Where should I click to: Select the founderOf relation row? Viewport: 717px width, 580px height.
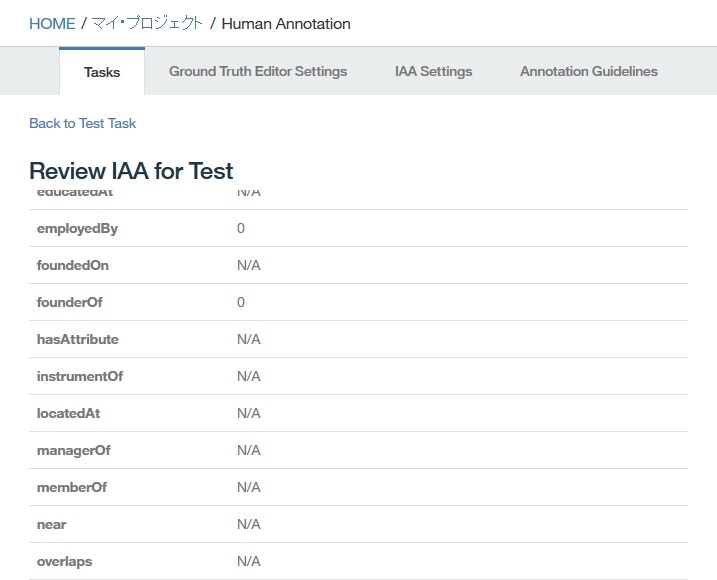[70, 302]
